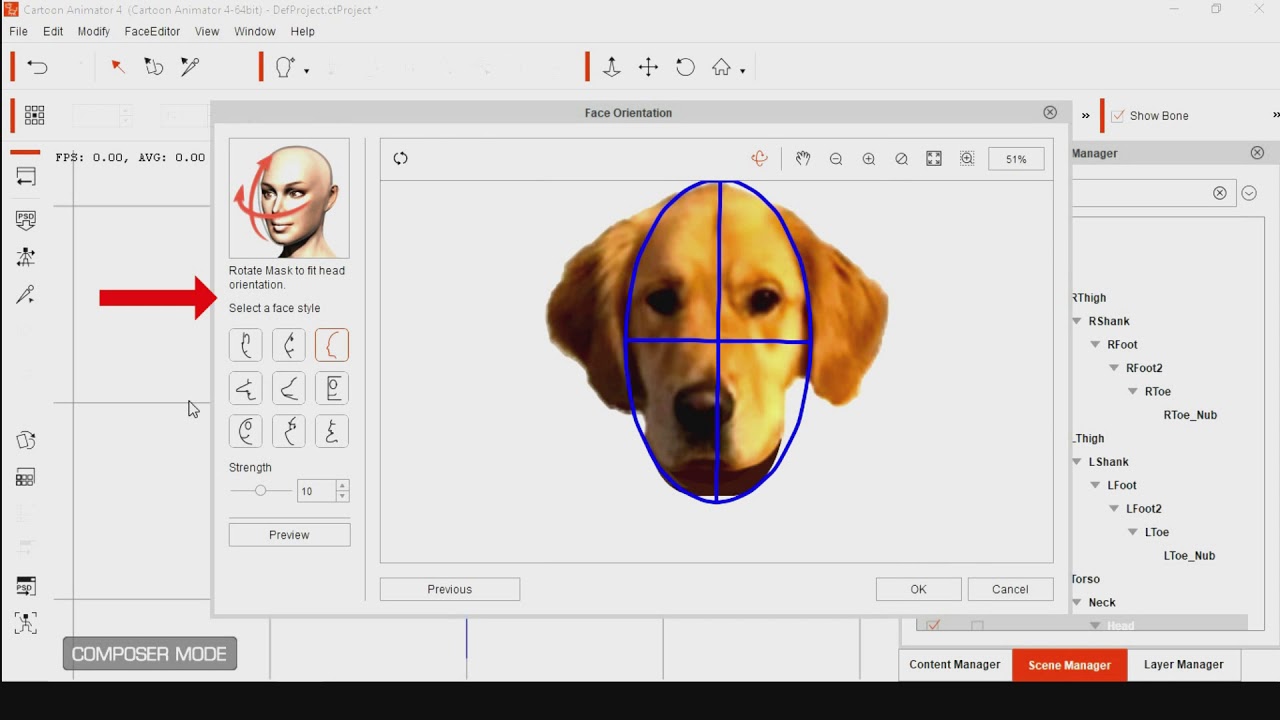Open the FaceEditor menu

point(152,31)
